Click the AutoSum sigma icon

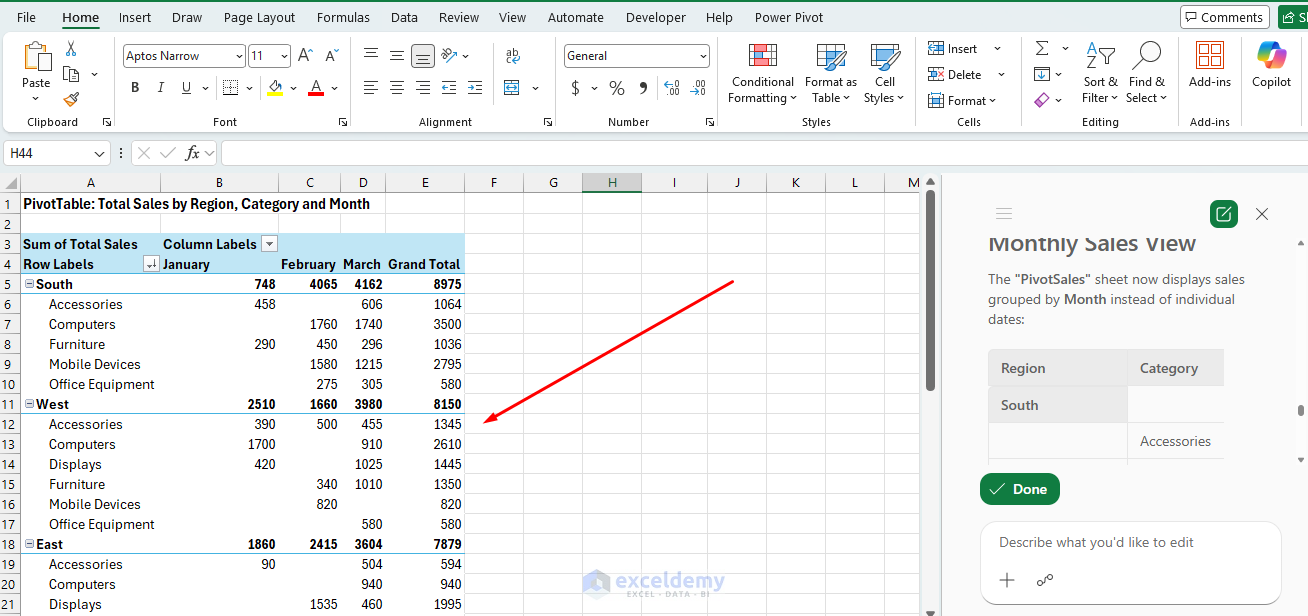point(1042,48)
